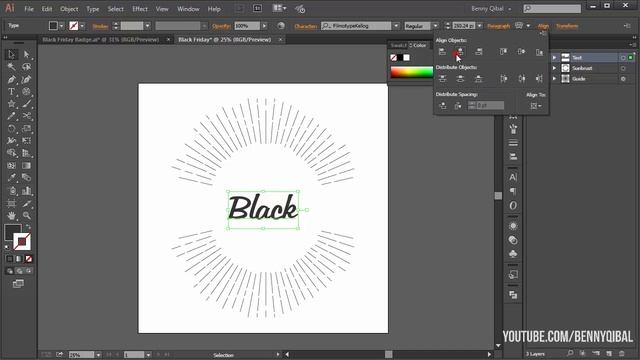Expand the Text layer
Viewport: 640px width, 360px height.
pos(554,58)
